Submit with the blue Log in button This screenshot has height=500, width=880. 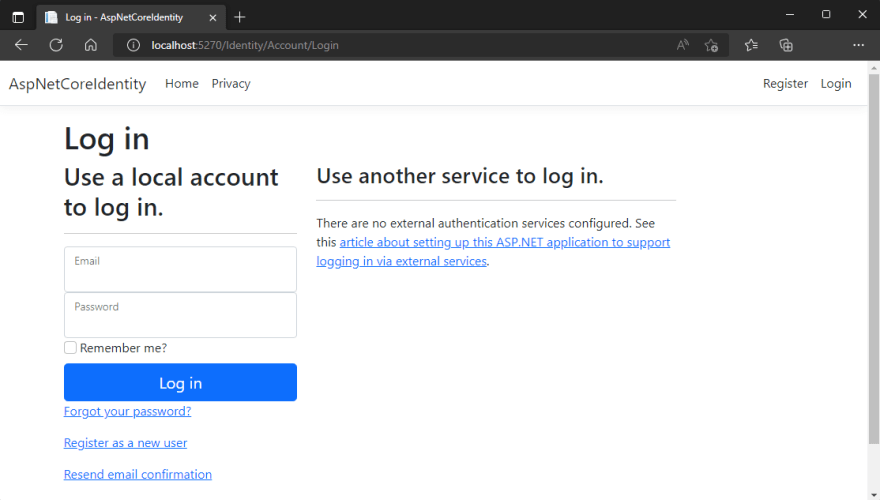coord(180,382)
